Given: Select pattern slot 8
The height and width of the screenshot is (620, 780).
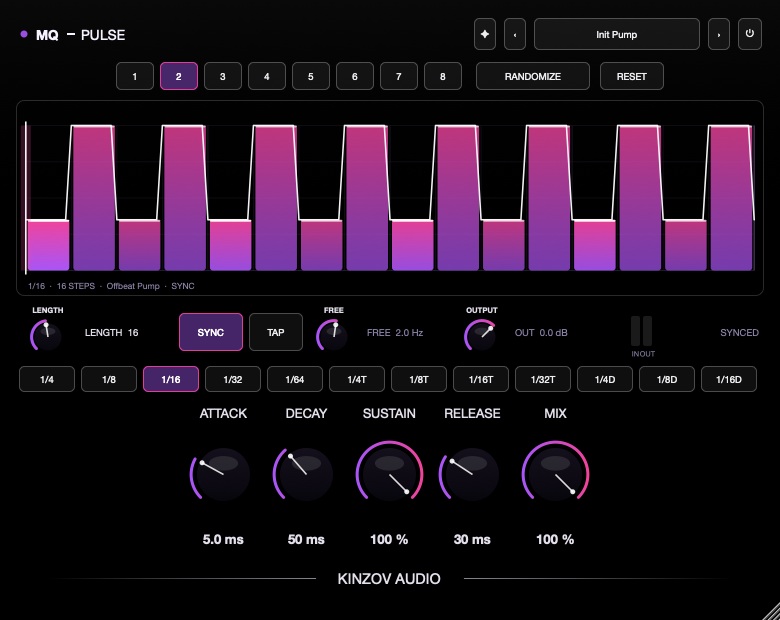Looking at the screenshot, I should click(x=443, y=76).
